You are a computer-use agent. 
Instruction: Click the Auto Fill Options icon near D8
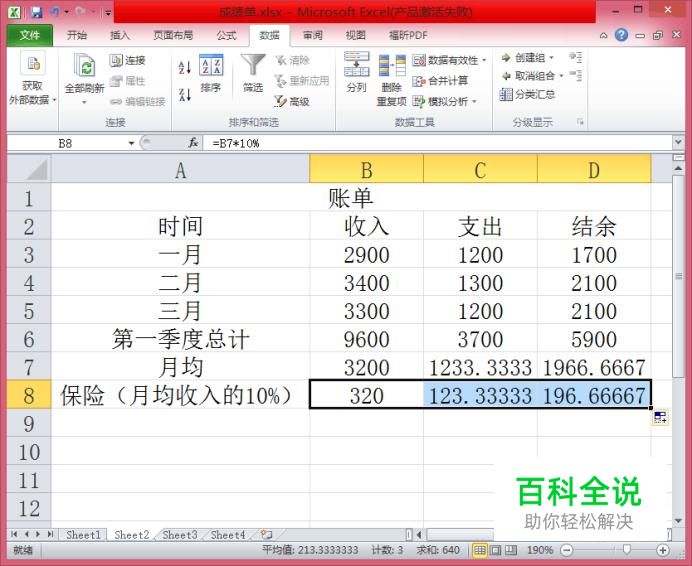[x=660, y=417]
